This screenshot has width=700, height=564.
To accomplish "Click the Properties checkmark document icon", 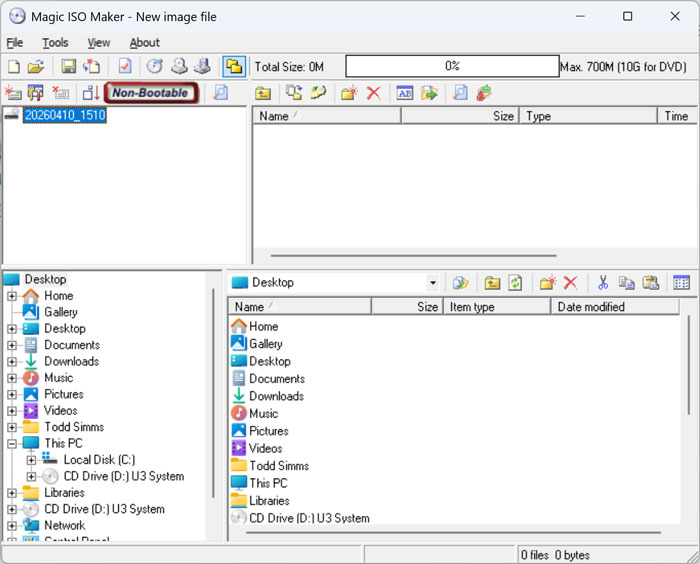I will pos(125,67).
